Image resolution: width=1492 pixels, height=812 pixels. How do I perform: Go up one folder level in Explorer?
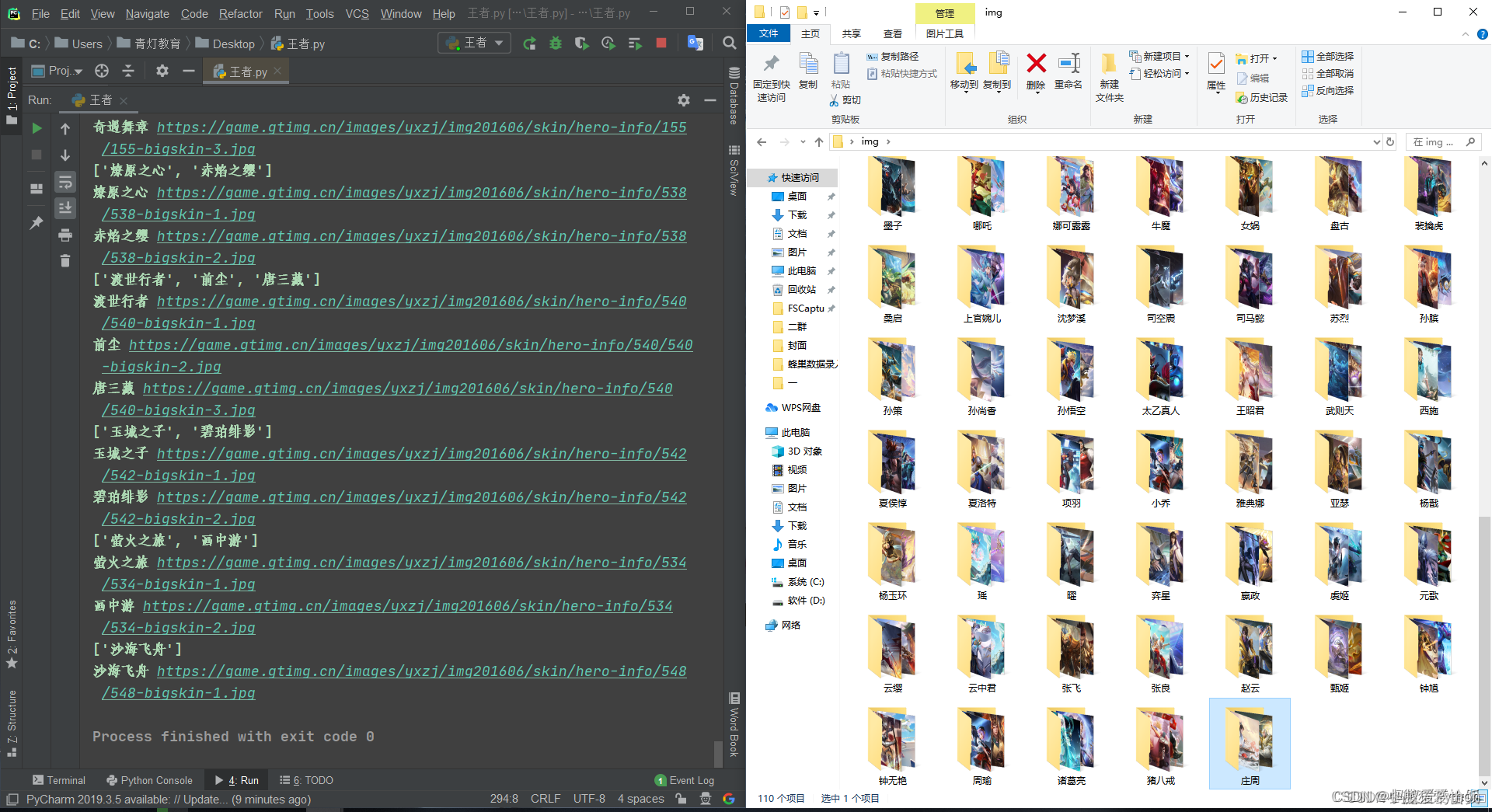point(819,141)
